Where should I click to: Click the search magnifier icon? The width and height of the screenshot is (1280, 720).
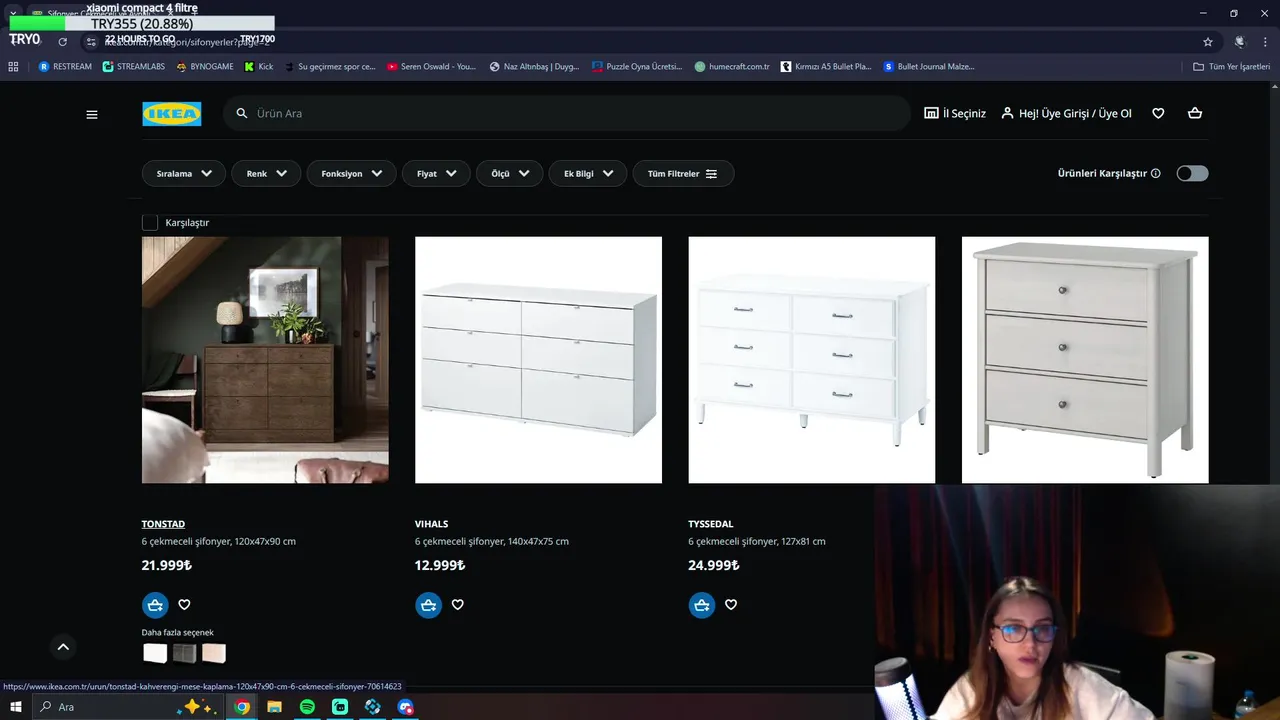click(242, 114)
